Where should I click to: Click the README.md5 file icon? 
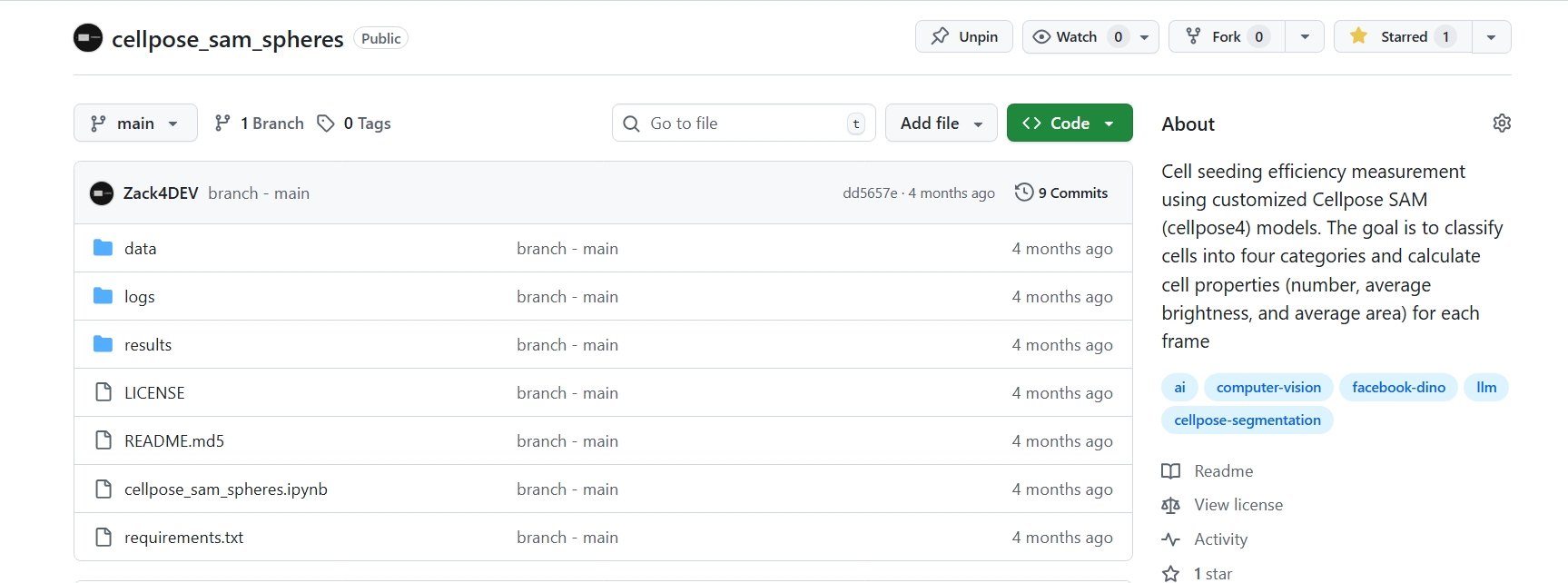[103, 440]
